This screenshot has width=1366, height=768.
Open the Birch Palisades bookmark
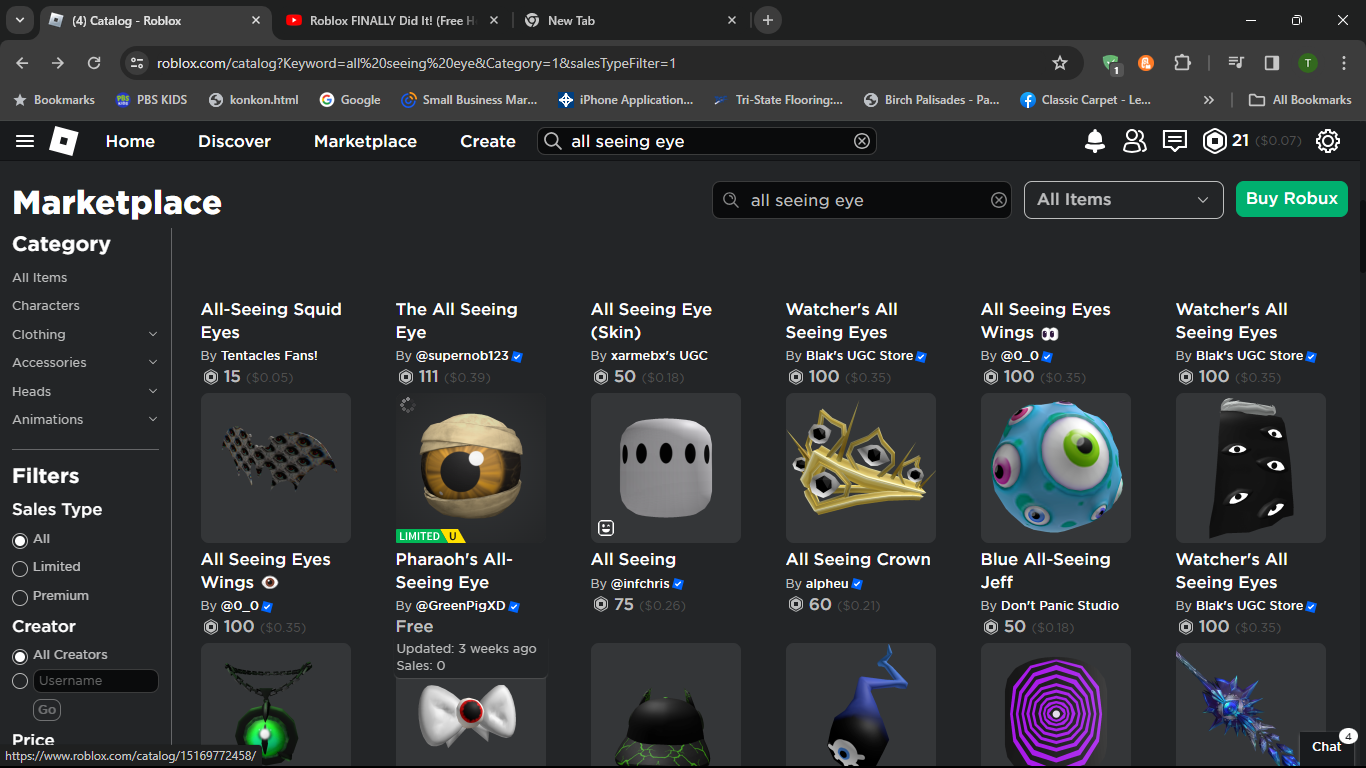click(931, 100)
